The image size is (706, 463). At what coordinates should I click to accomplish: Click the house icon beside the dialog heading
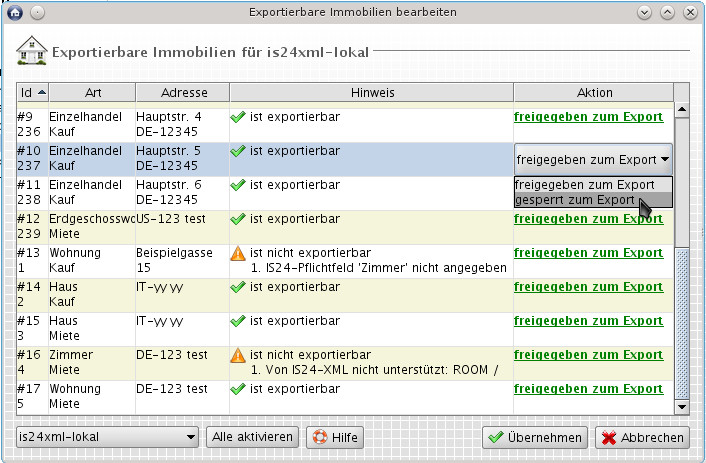(32, 48)
